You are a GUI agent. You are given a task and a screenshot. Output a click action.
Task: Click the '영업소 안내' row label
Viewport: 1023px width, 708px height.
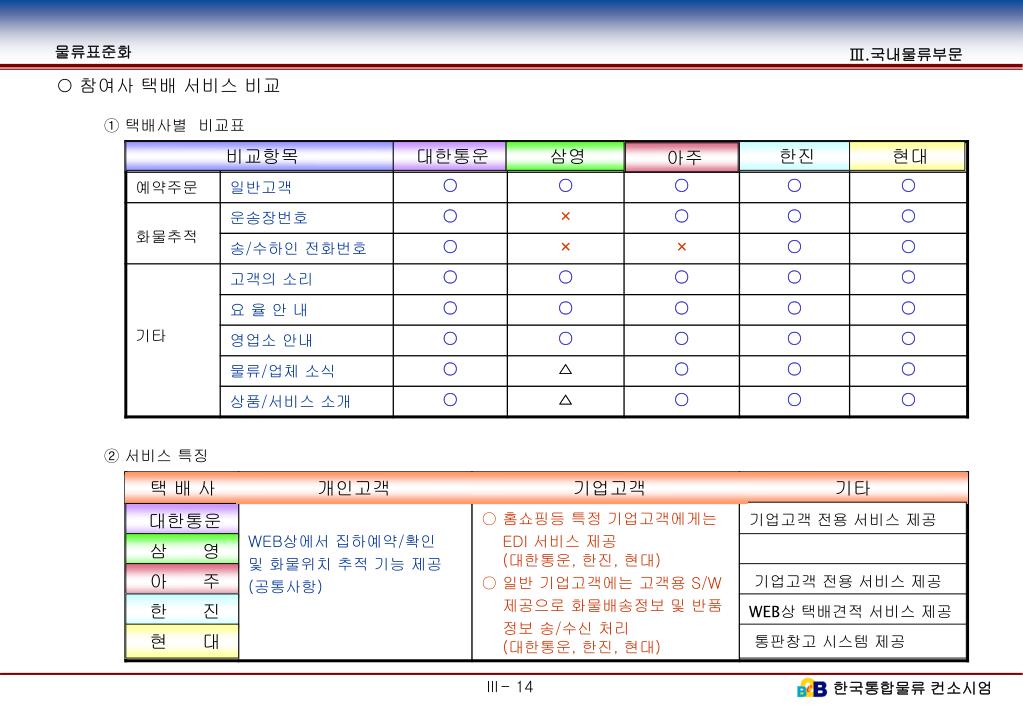(271, 340)
